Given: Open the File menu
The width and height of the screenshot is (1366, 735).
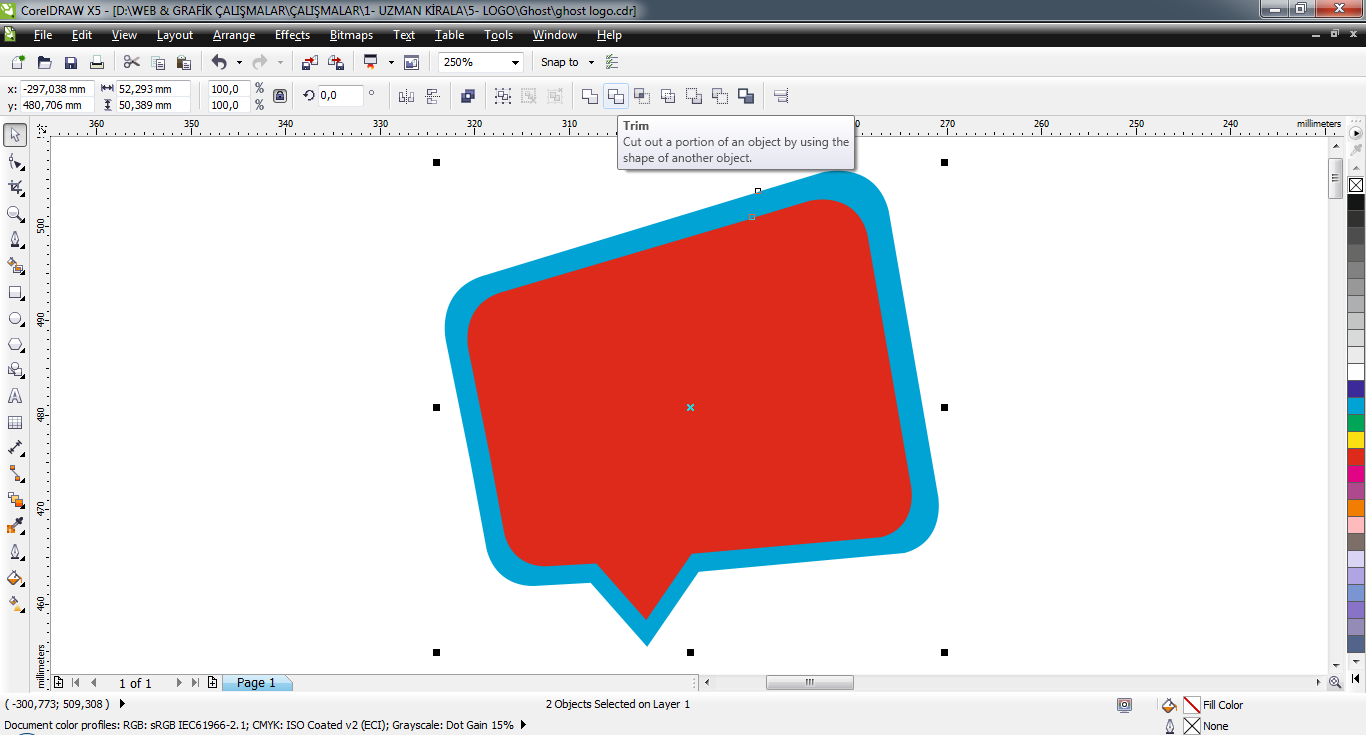Looking at the screenshot, I should point(43,35).
